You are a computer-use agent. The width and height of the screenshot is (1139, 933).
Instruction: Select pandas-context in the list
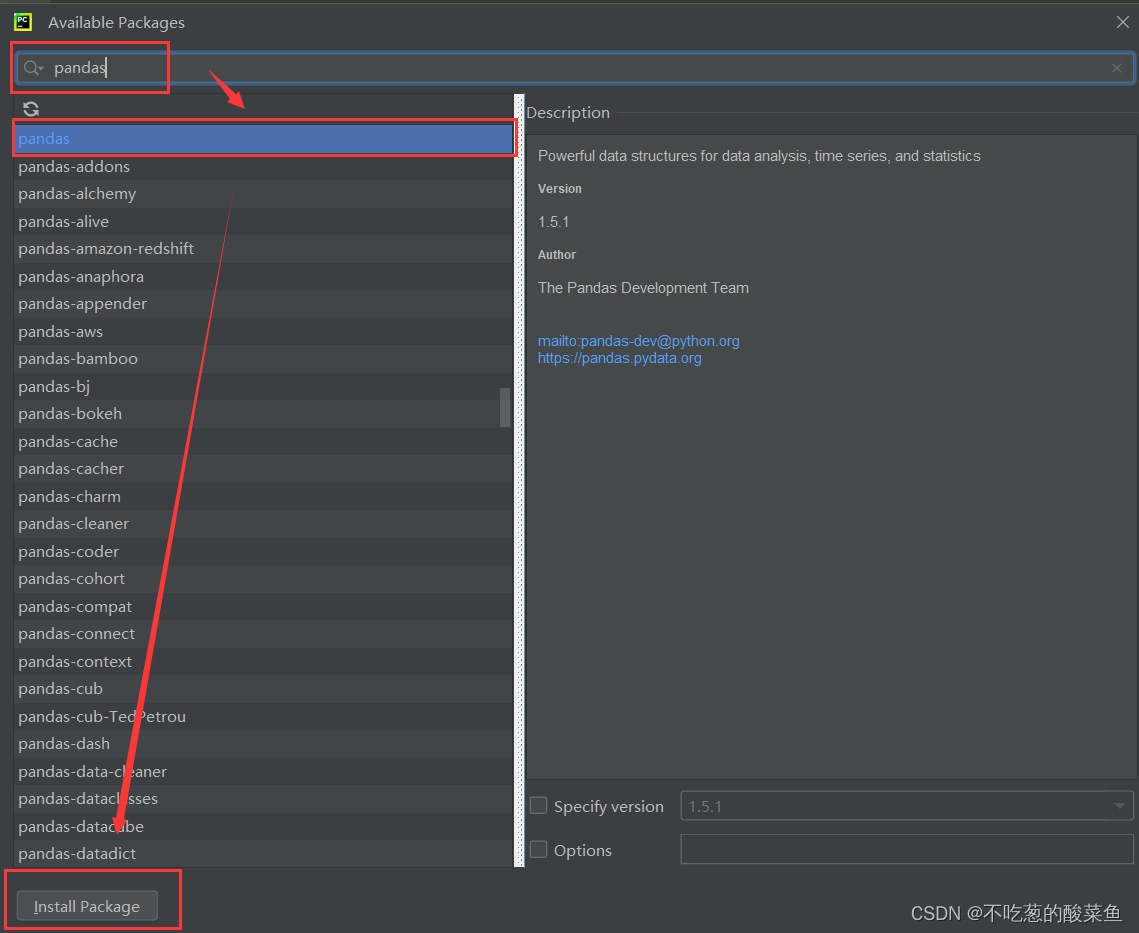[263, 661]
